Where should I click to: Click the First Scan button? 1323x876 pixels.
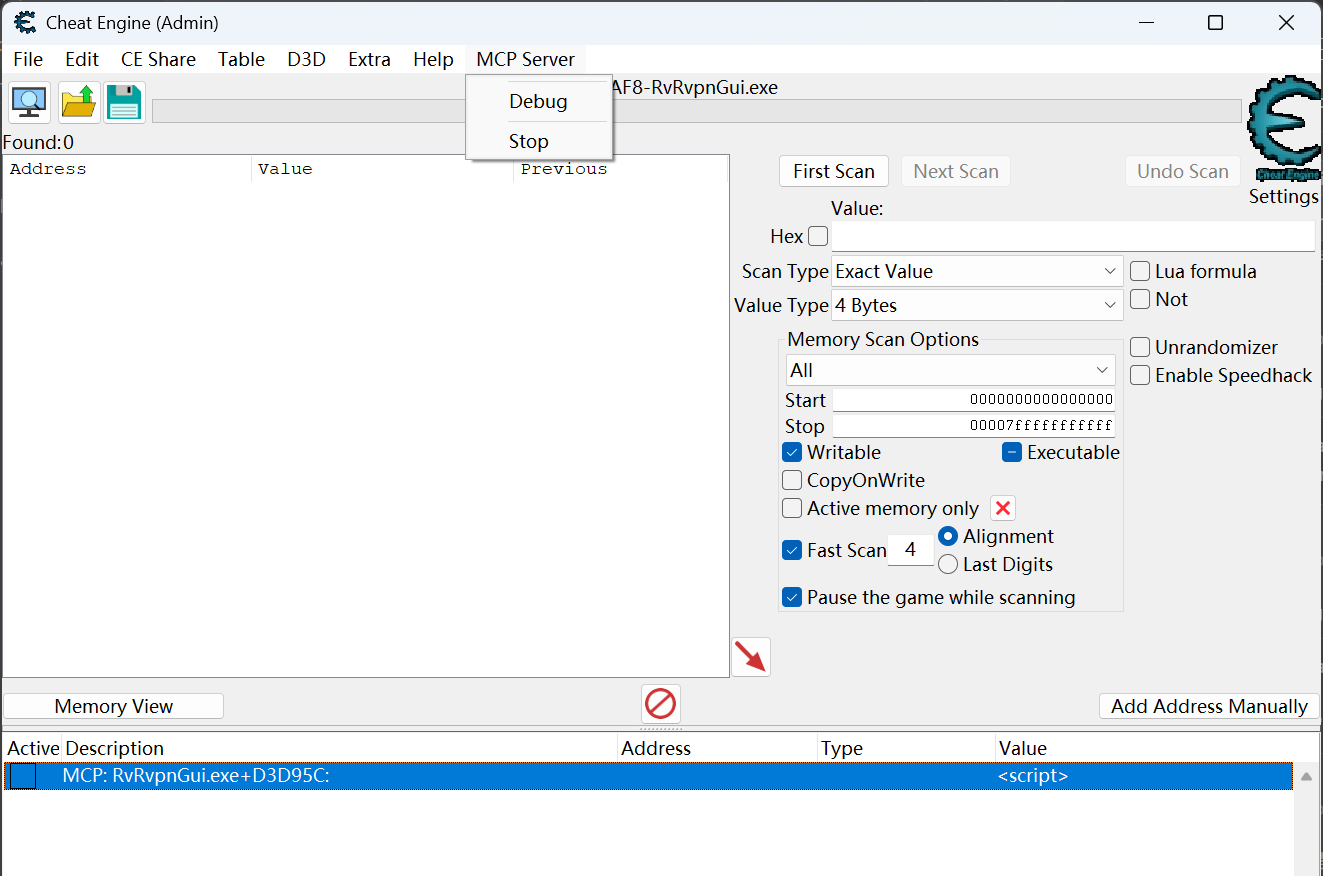tap(834, 171)
